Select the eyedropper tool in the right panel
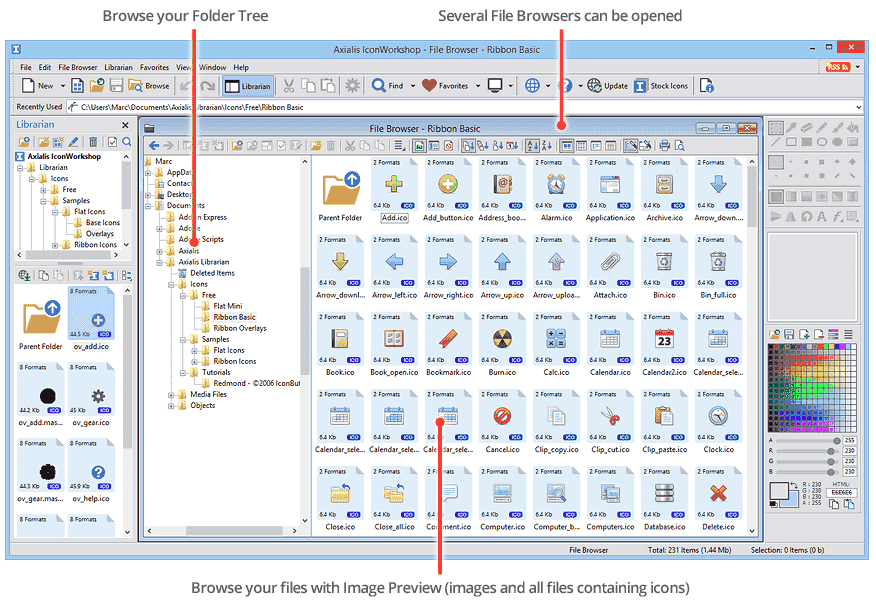This screenshot has height=604, width=876. (x=791, y=126)
